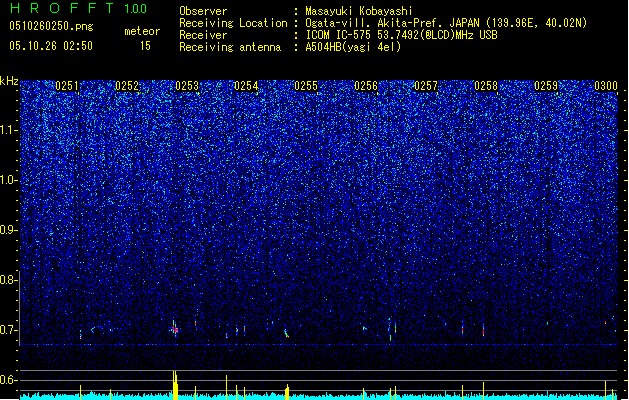This screenshot has height=400, width=629.
Task: Select the antenna value A504HB(yagi 4el)
Action: pyautogui.click(x=353, y=47)
